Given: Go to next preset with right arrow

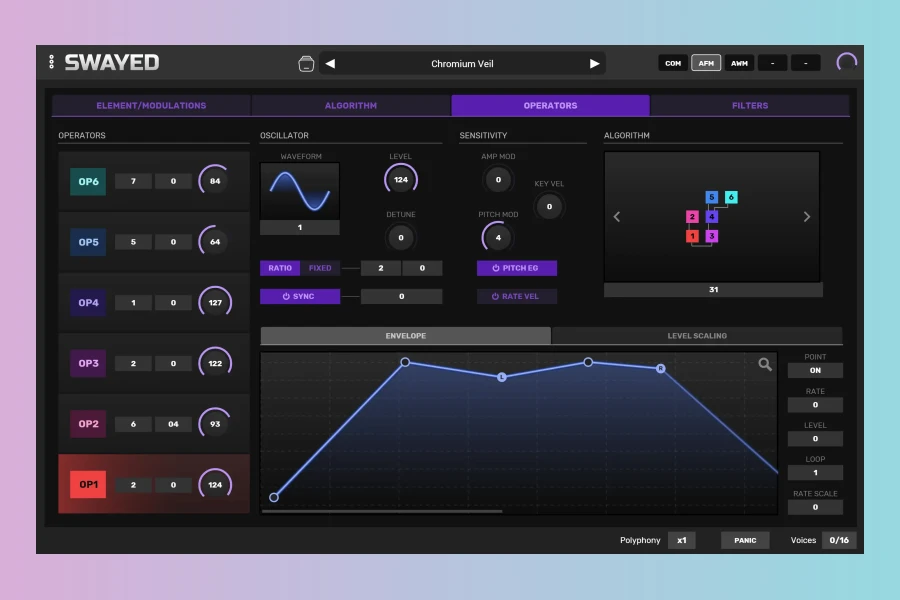Looking at the screenshot, I should click(x=594, y=64).
